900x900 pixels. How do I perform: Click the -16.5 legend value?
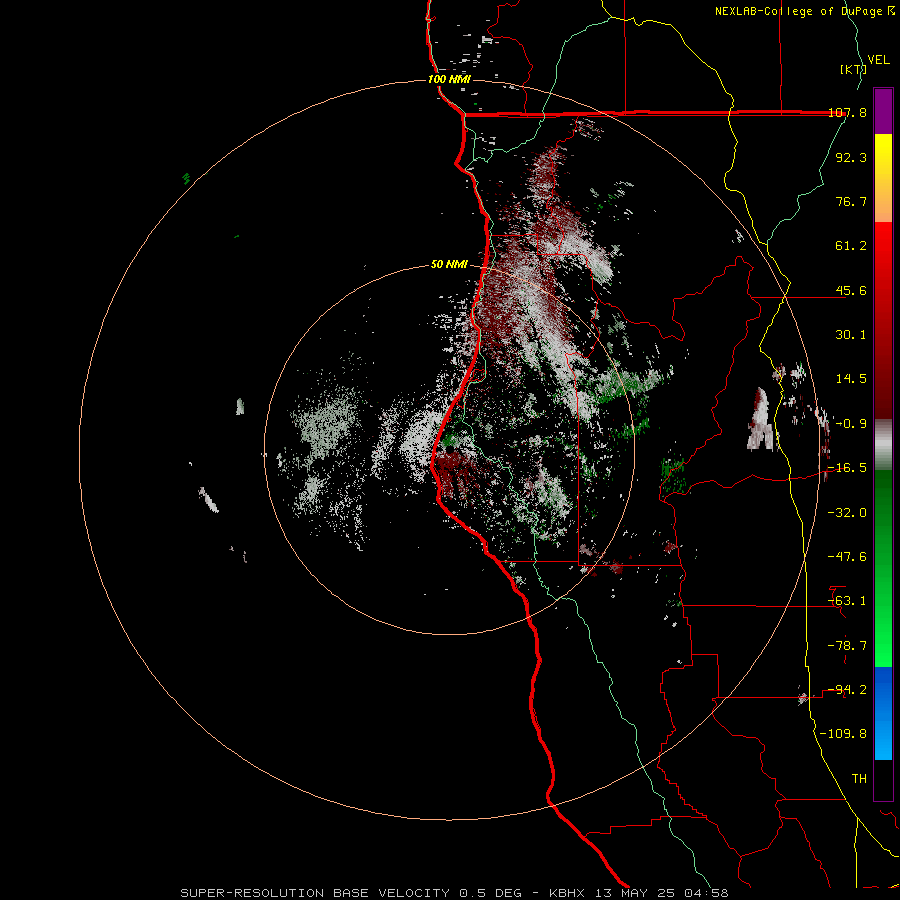[847, 468]
